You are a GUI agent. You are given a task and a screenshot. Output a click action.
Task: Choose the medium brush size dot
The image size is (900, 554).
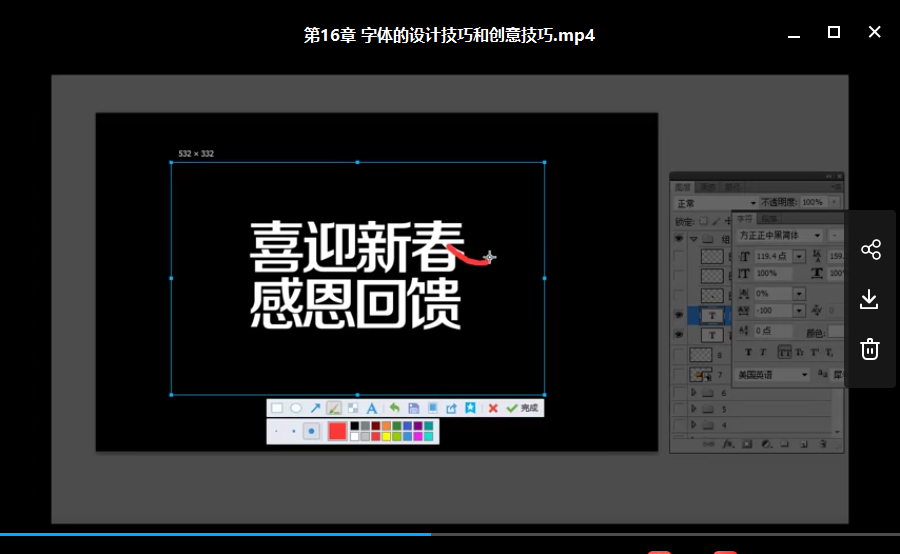tap(293, 431)
